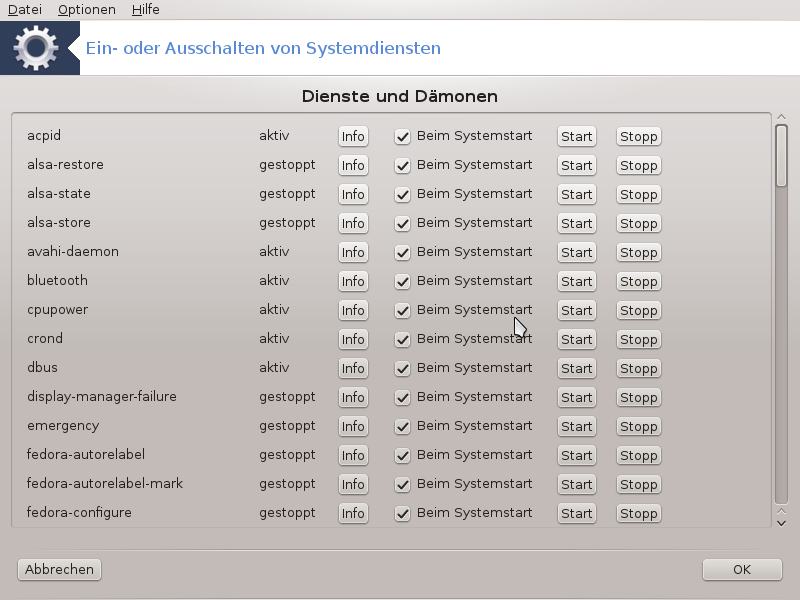Open the Hilfe menu
The height and width of the screenshot is (600, 800).
[145, 10]
